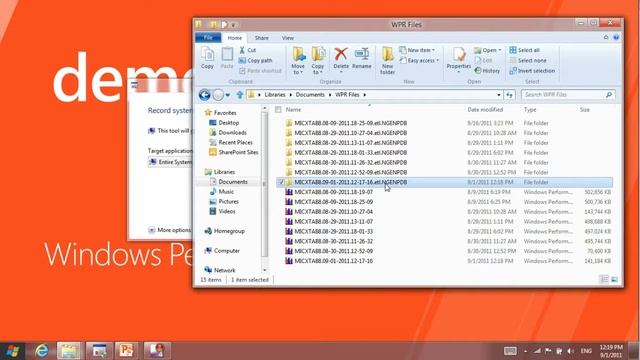Image resolution: width=640 pixels, height=360 pixels.
Task: Open Homegroup in navigation pane
Action: (224, 231)
